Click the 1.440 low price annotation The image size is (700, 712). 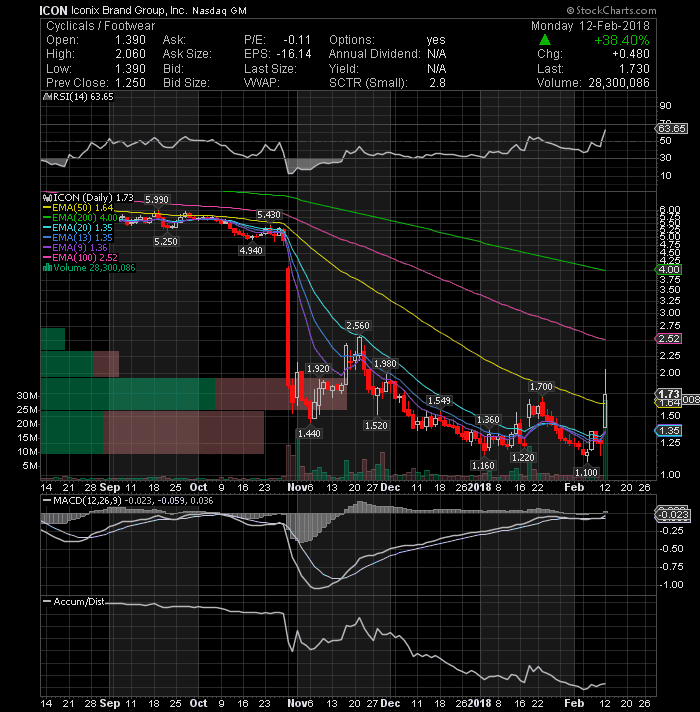pyautogui.click(x=309, y=434)
